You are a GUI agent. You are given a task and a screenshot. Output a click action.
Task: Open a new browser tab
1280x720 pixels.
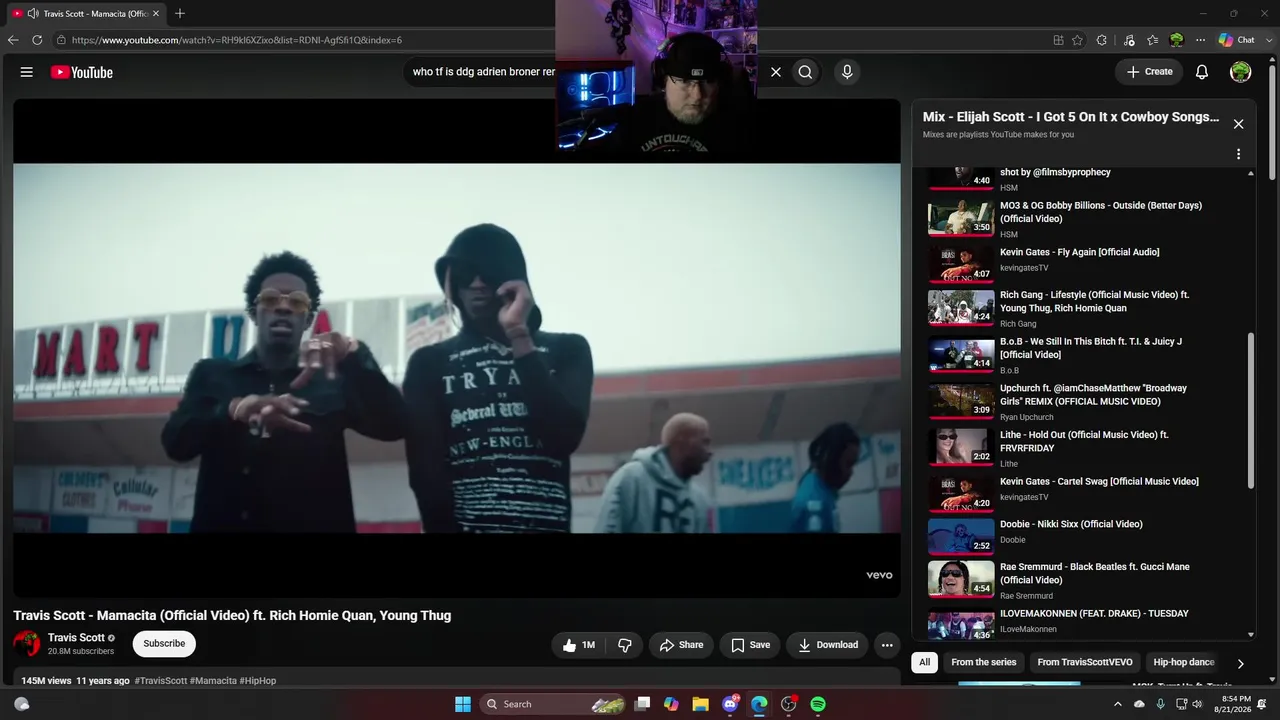click(180, 13)
